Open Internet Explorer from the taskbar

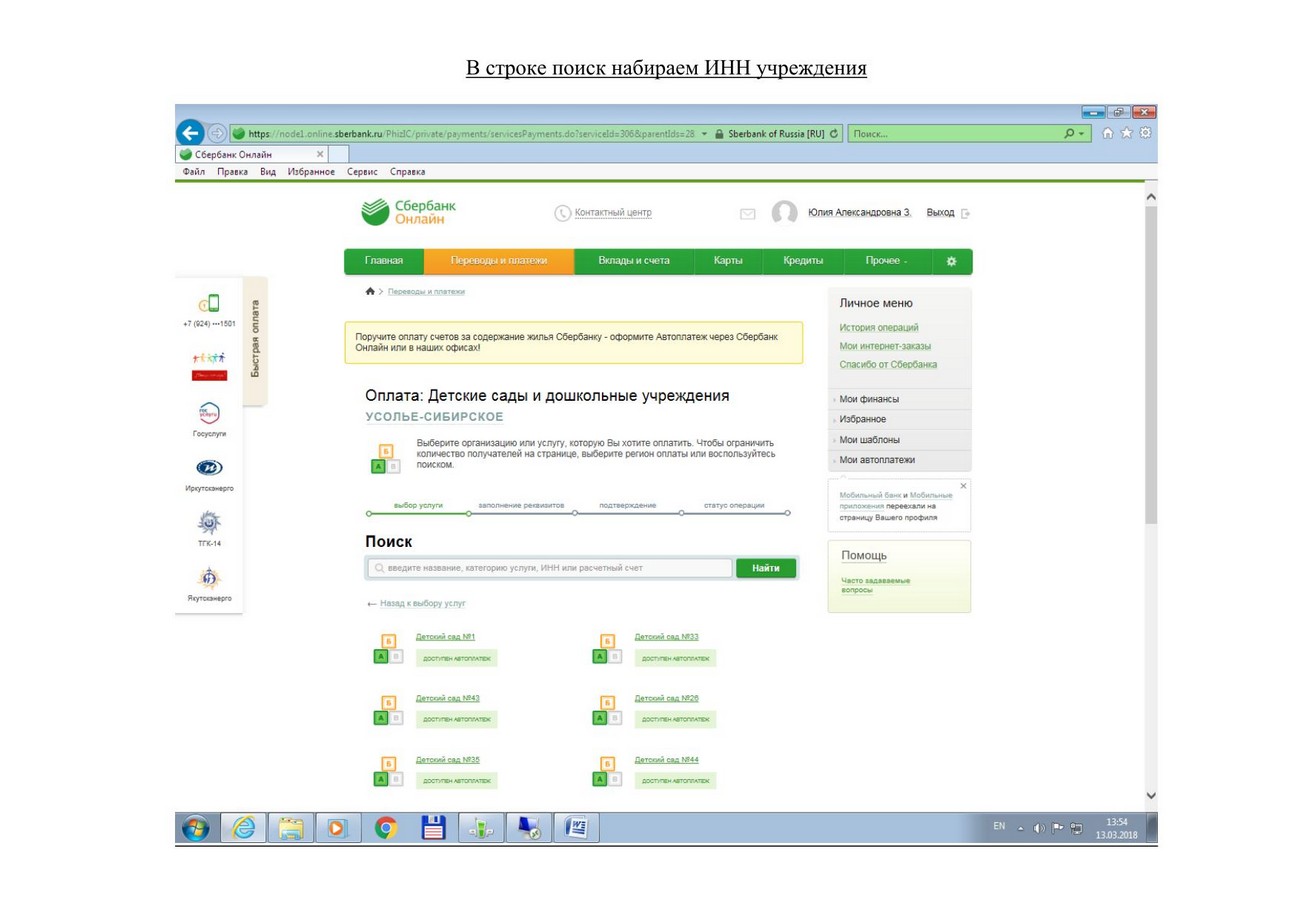242,828
